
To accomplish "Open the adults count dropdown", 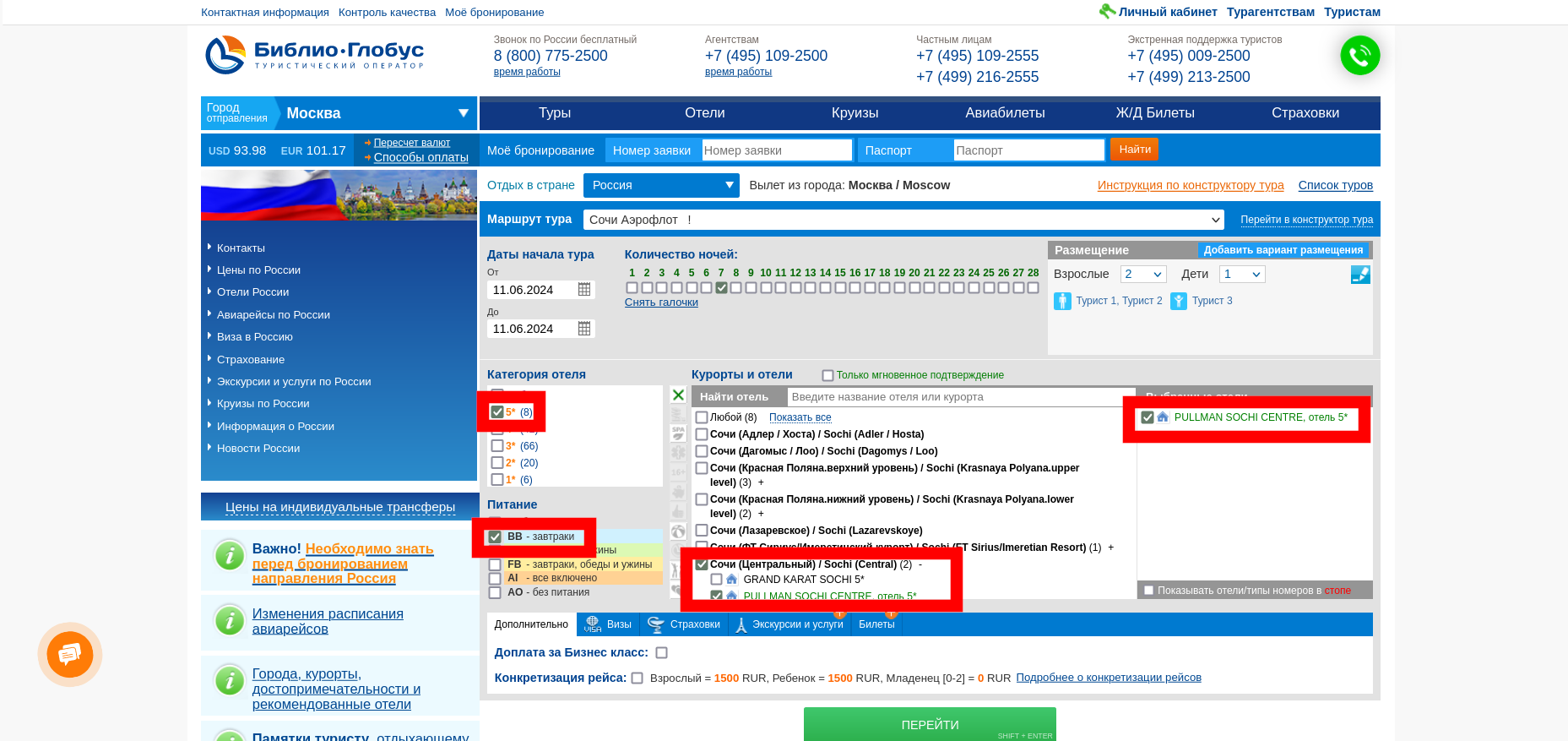I will pyautogui.click(x=1143, y=275).
